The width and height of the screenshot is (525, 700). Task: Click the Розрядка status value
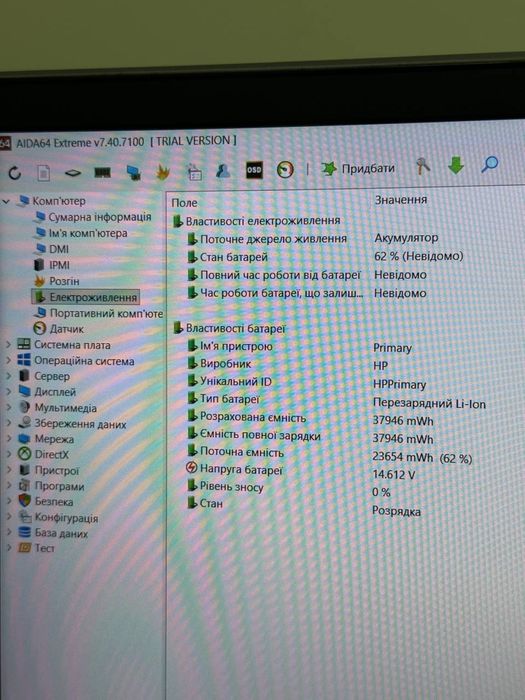[396, 511]
